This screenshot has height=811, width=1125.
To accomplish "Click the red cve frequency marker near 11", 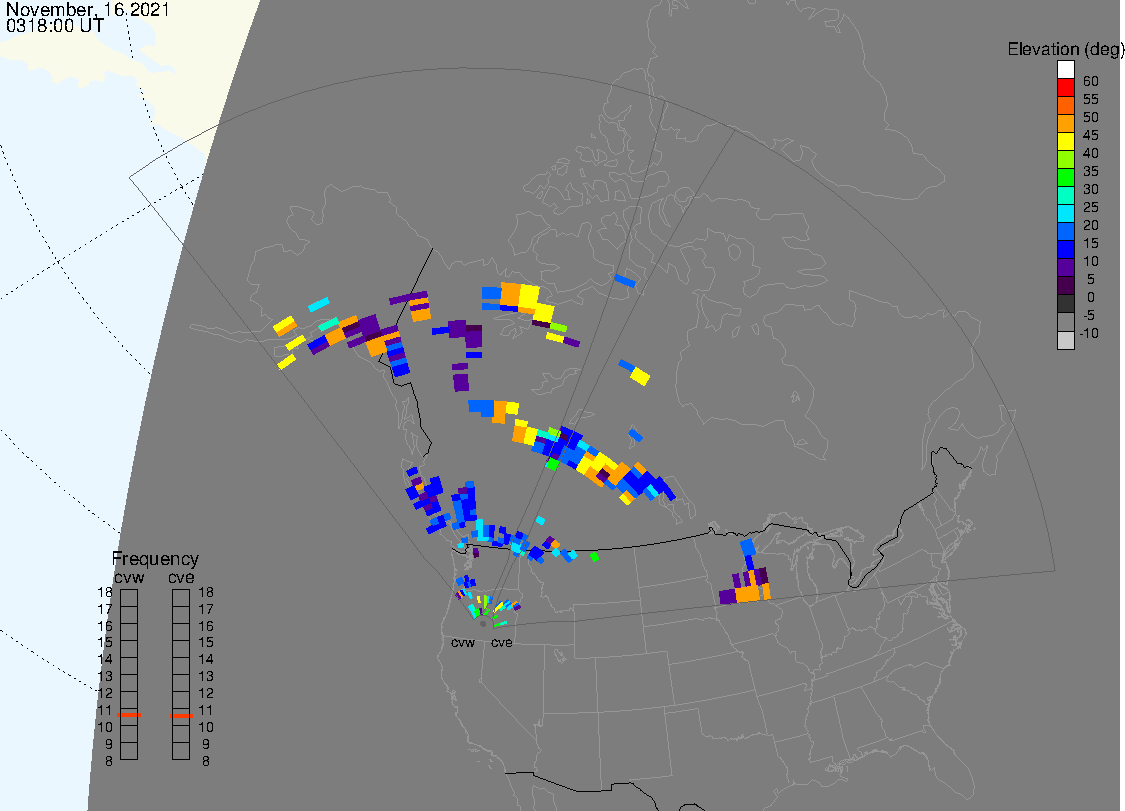I will point(182,716).
